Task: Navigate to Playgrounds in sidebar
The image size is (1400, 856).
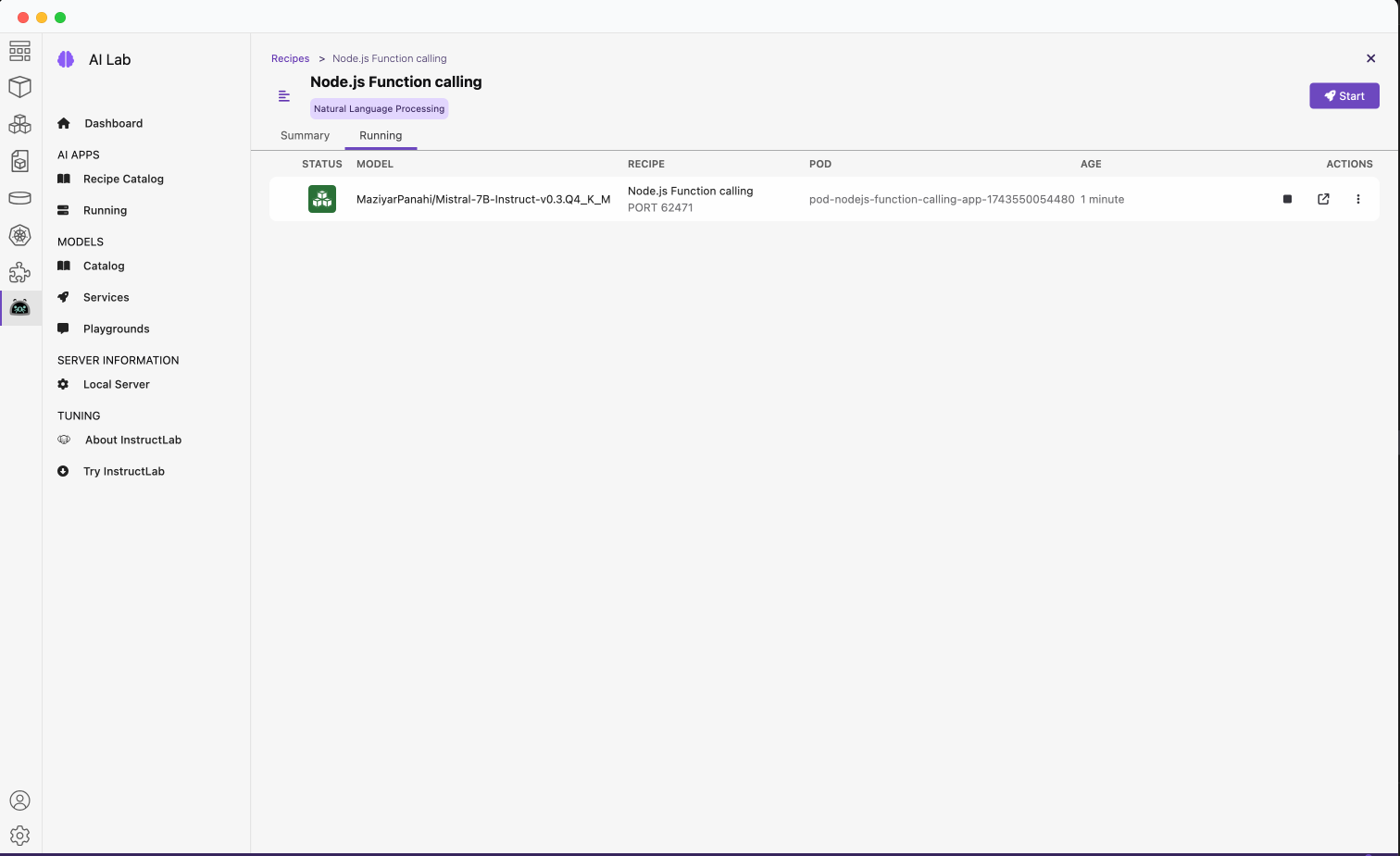Action: pyautogui.click(x=116, y=329)
